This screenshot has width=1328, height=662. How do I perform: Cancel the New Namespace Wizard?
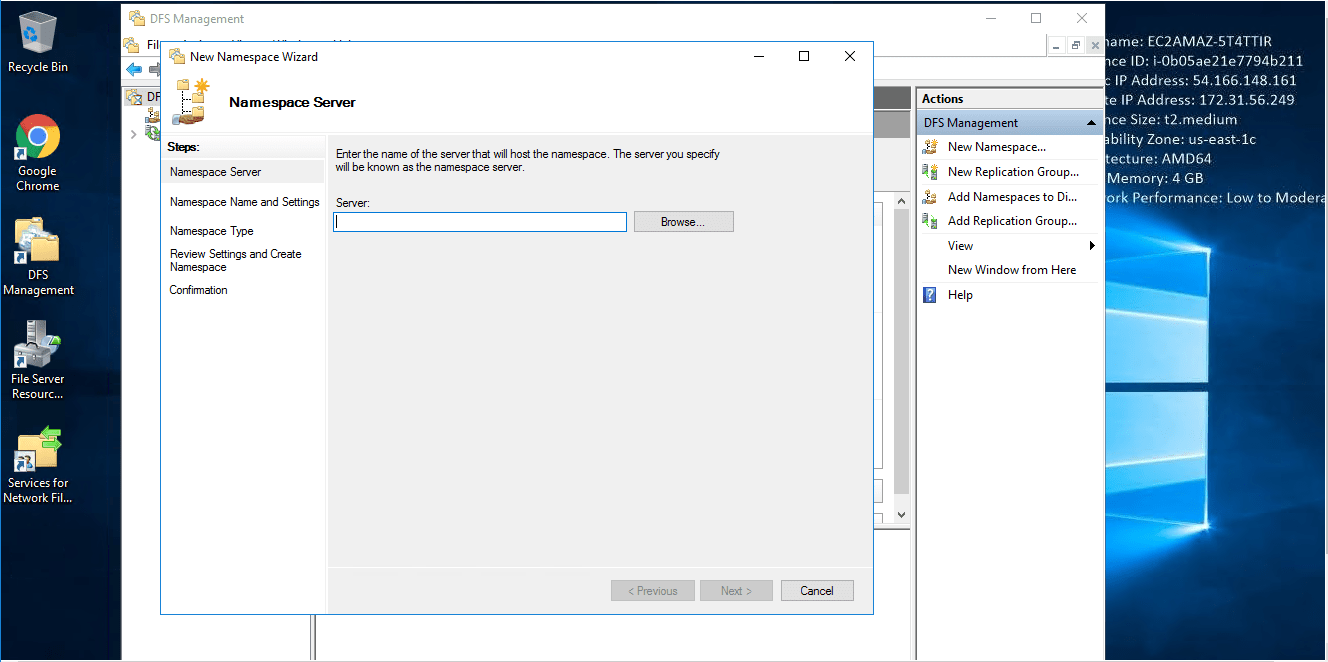coord(816,591)
